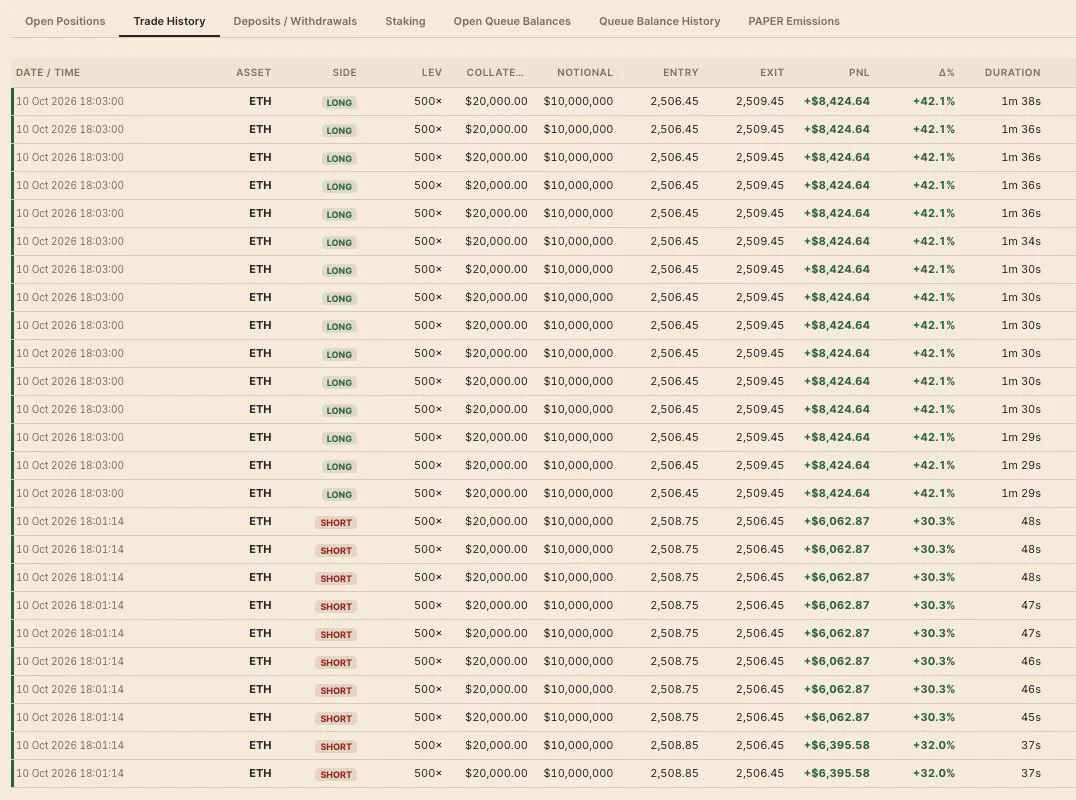1076x800 pixels.
Task: Go to Queue Balance History tab
Action: [x=659, y=21]
